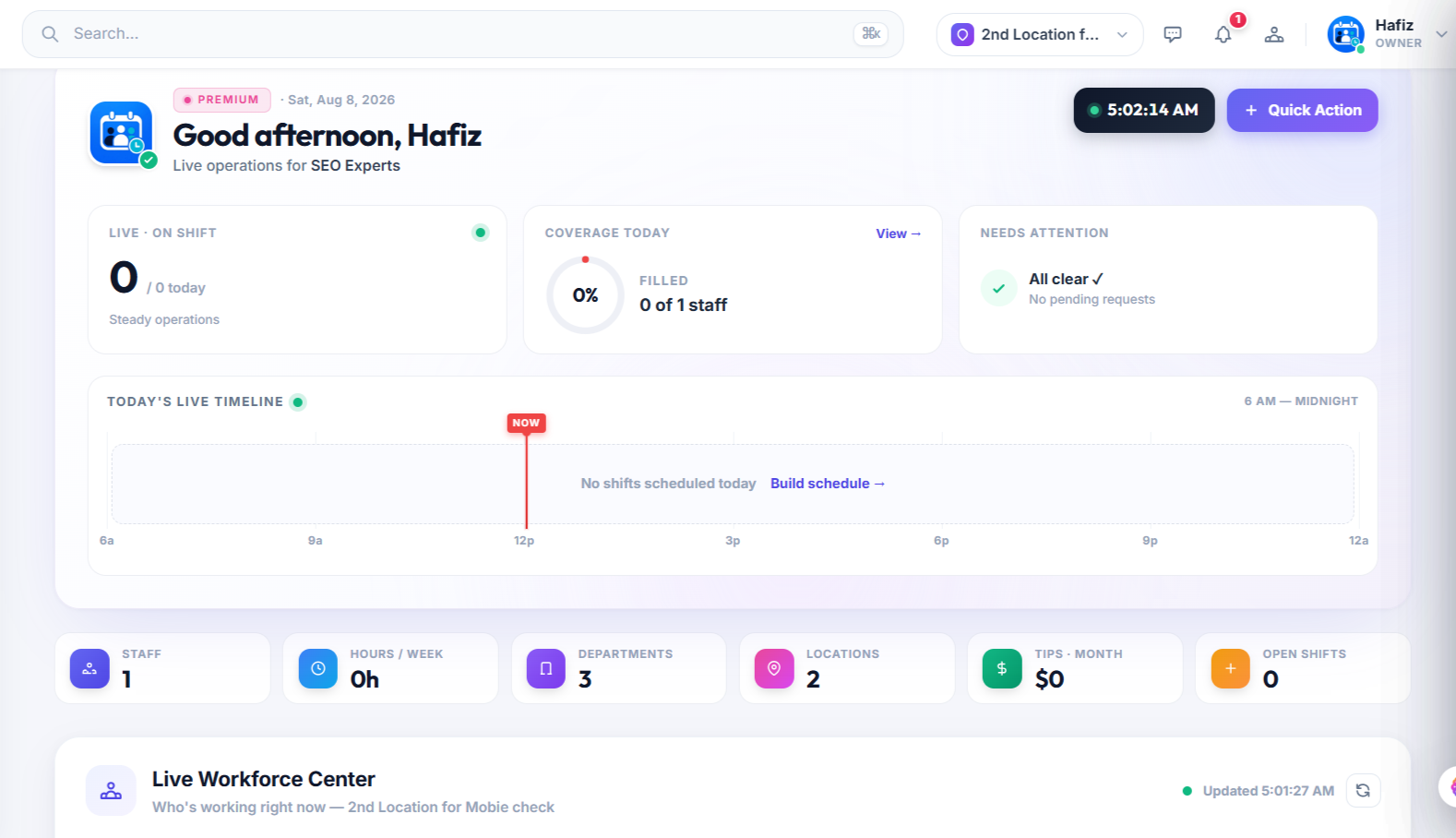Screen dimensions: 1456x838
Task: Click the Departments purple icon
Action: tap(546, 668)
